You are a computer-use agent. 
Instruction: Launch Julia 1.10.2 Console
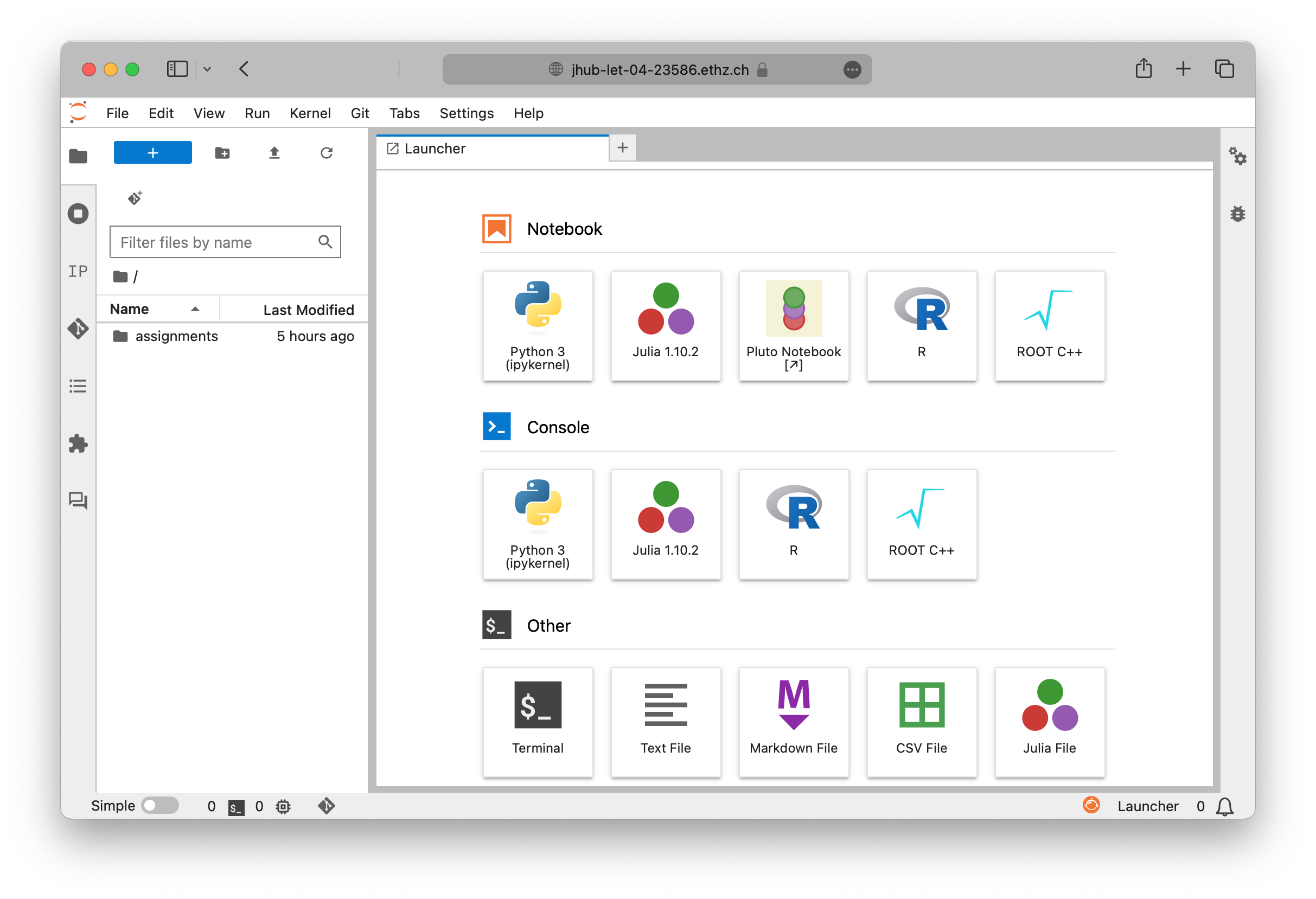[x=666, y=519]
